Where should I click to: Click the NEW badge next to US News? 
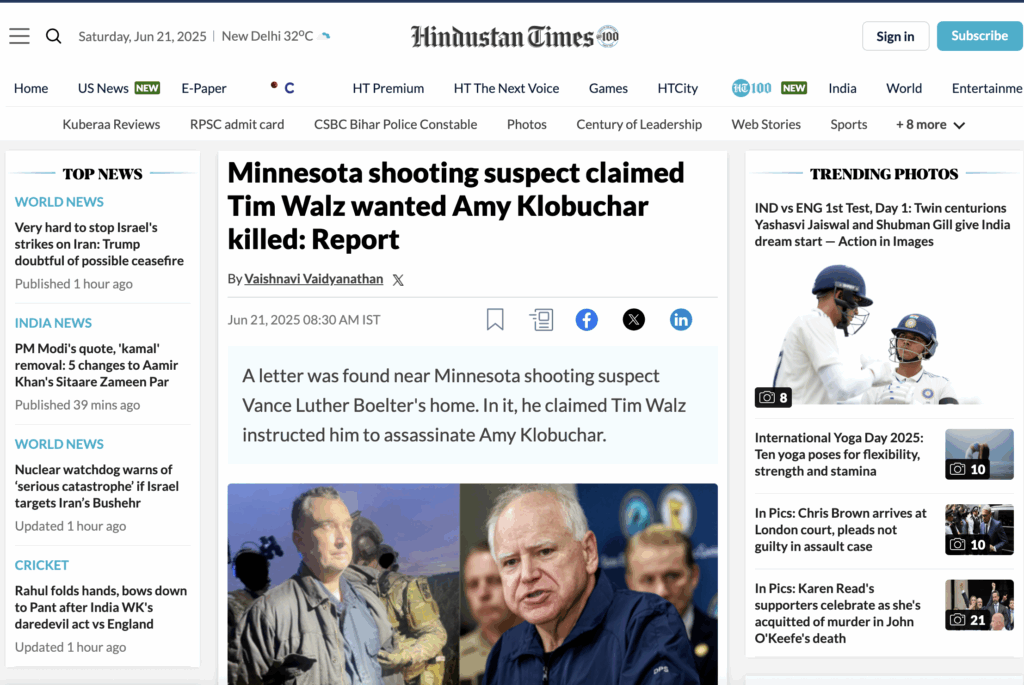[147, 88]
